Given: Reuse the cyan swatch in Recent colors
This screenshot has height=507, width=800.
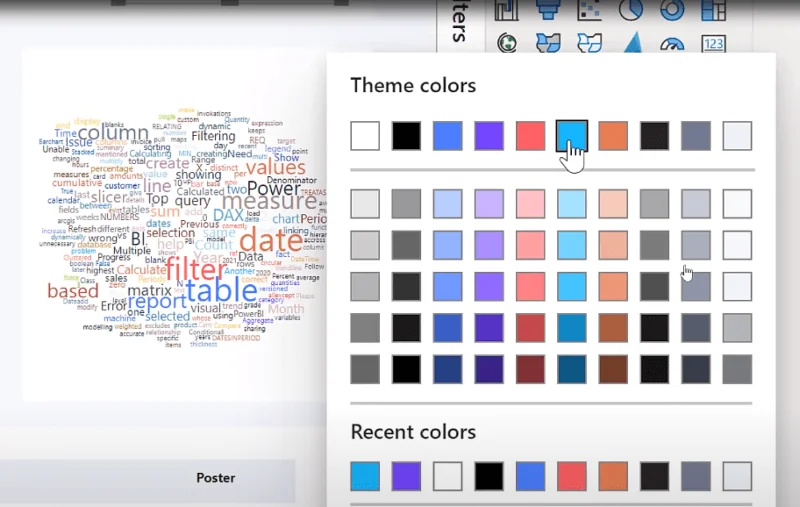Looking at the screenshot, I should 365,476.
